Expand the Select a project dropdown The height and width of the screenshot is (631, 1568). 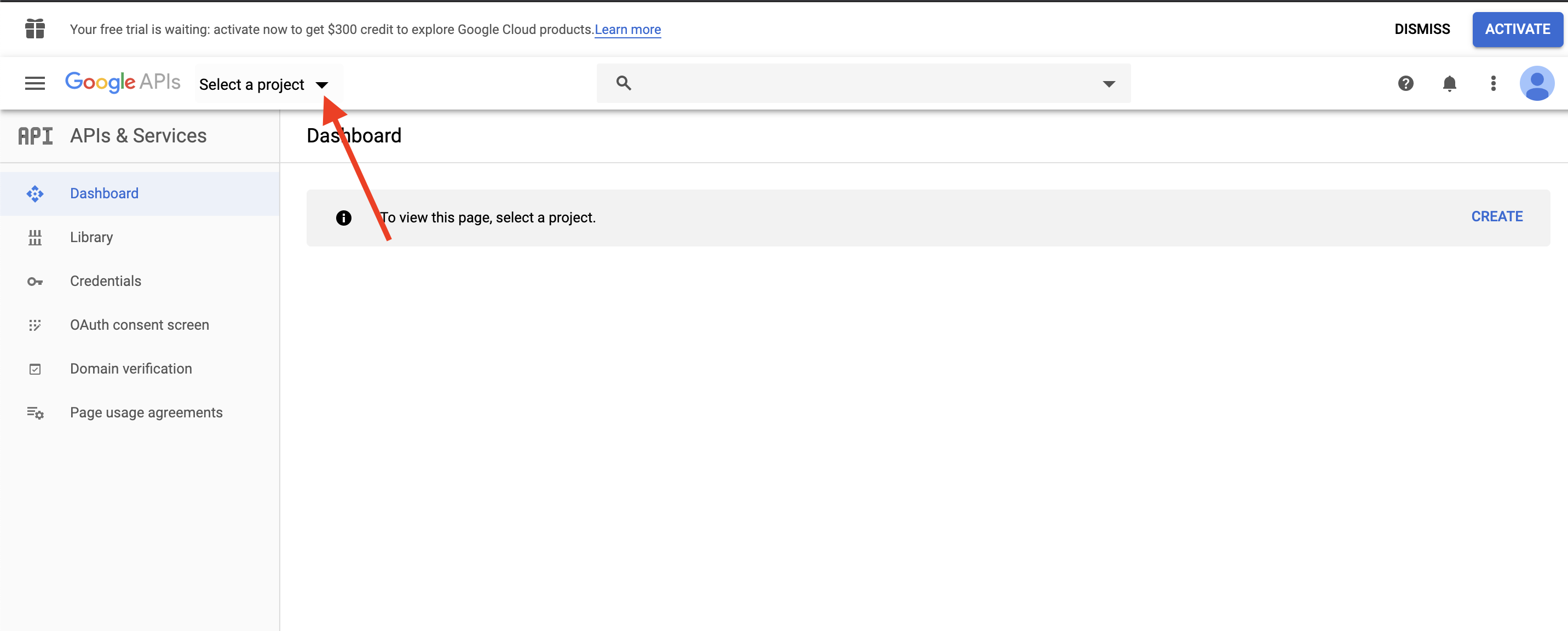pyautogui.click(x=264, y=85)
